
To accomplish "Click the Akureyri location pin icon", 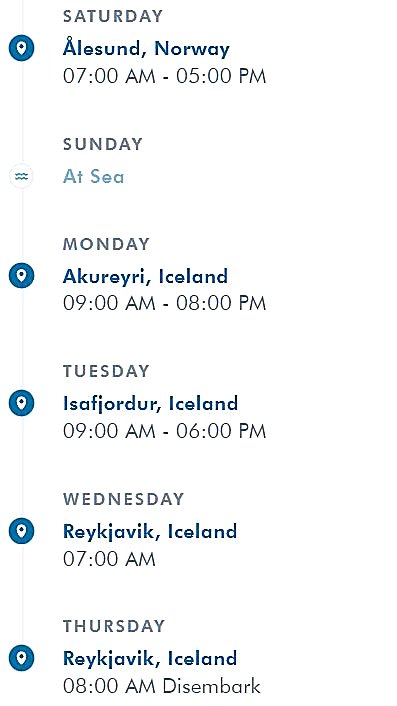I will click(x=21, y=276).
